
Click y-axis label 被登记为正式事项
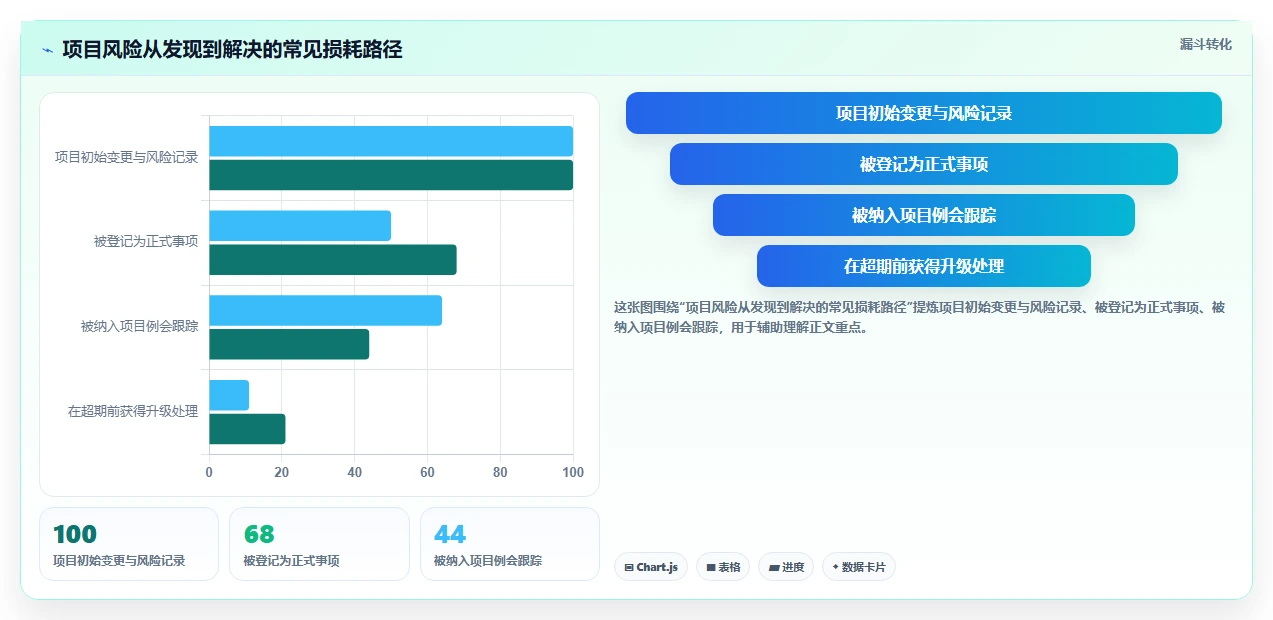point(146,241)
